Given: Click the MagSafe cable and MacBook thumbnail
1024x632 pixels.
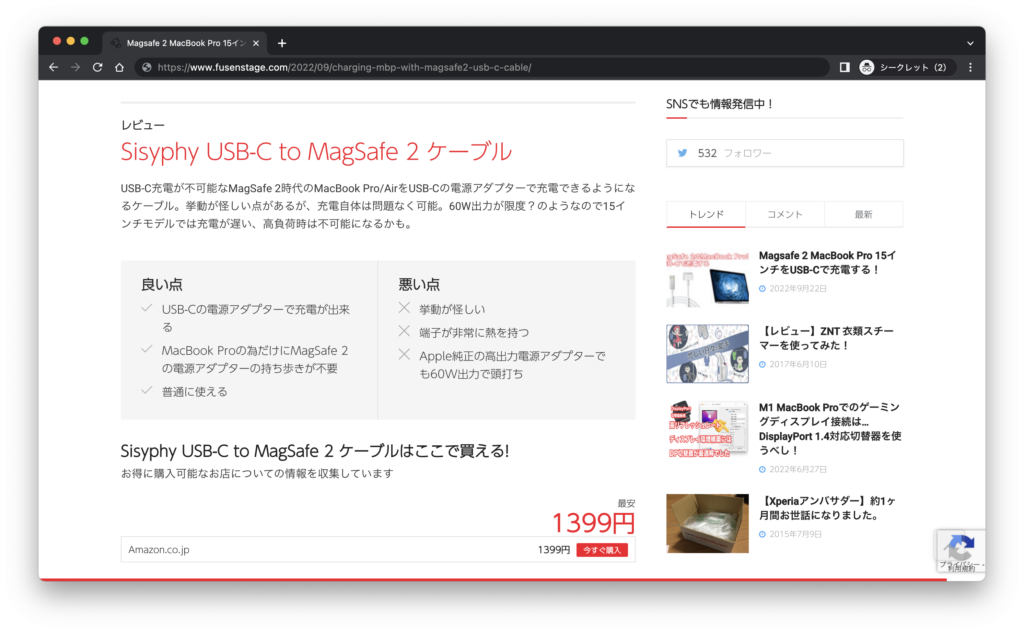Looking at the screenshot, I should [707, 279].
